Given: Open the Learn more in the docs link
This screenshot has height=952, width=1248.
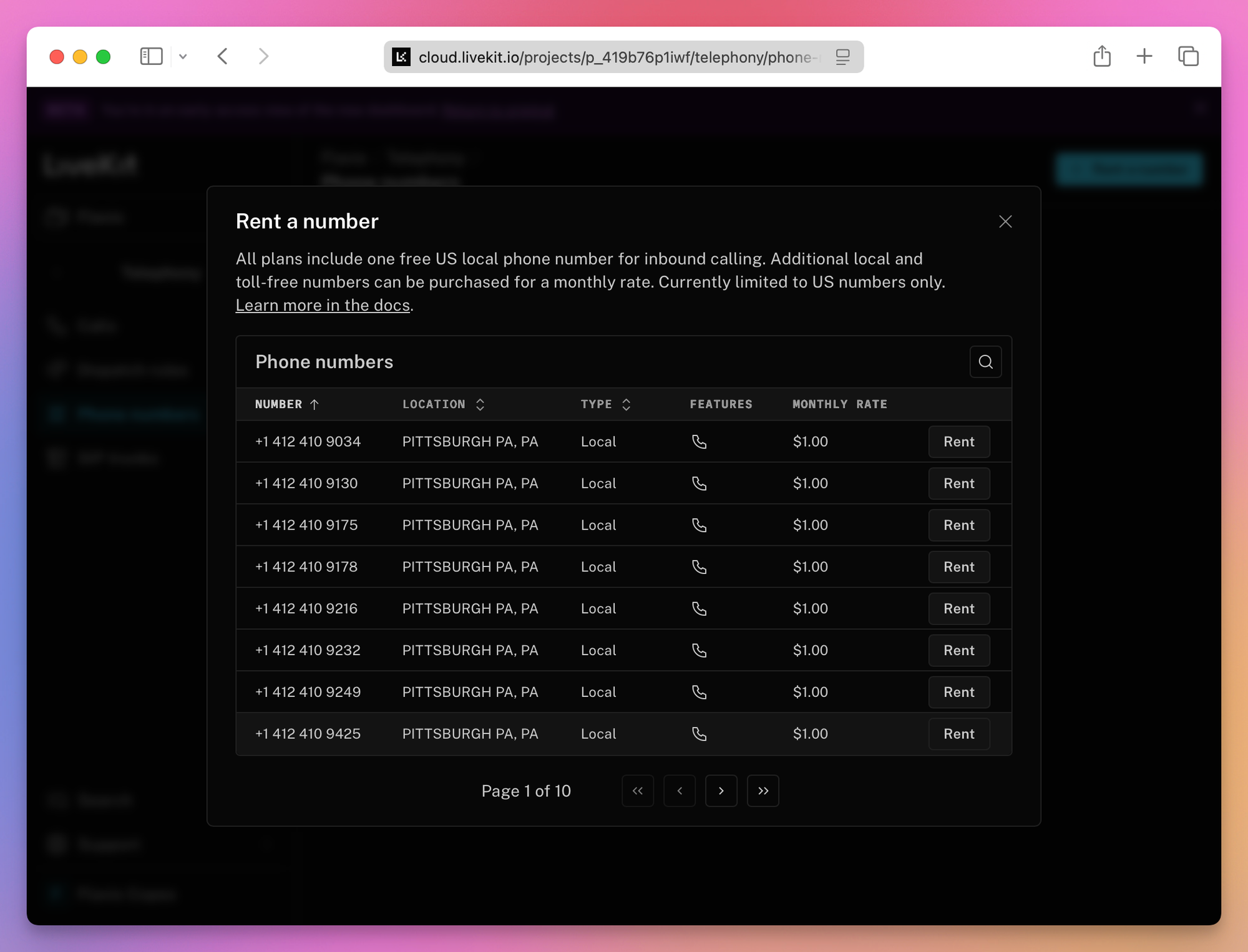Looking at the screenshot, I should (323, 305).
